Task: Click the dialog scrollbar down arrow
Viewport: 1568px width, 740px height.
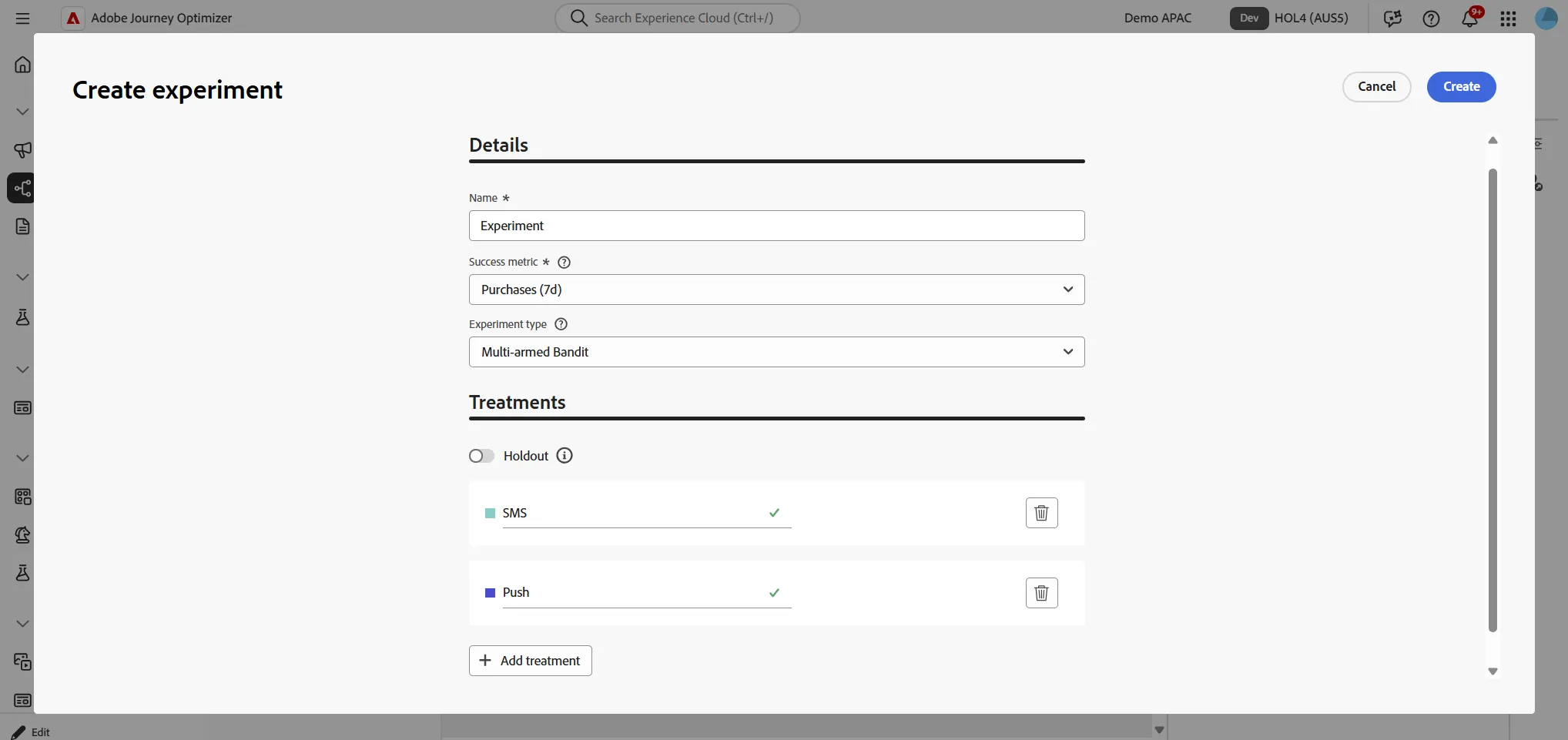Action: [x=1493, y=671]
